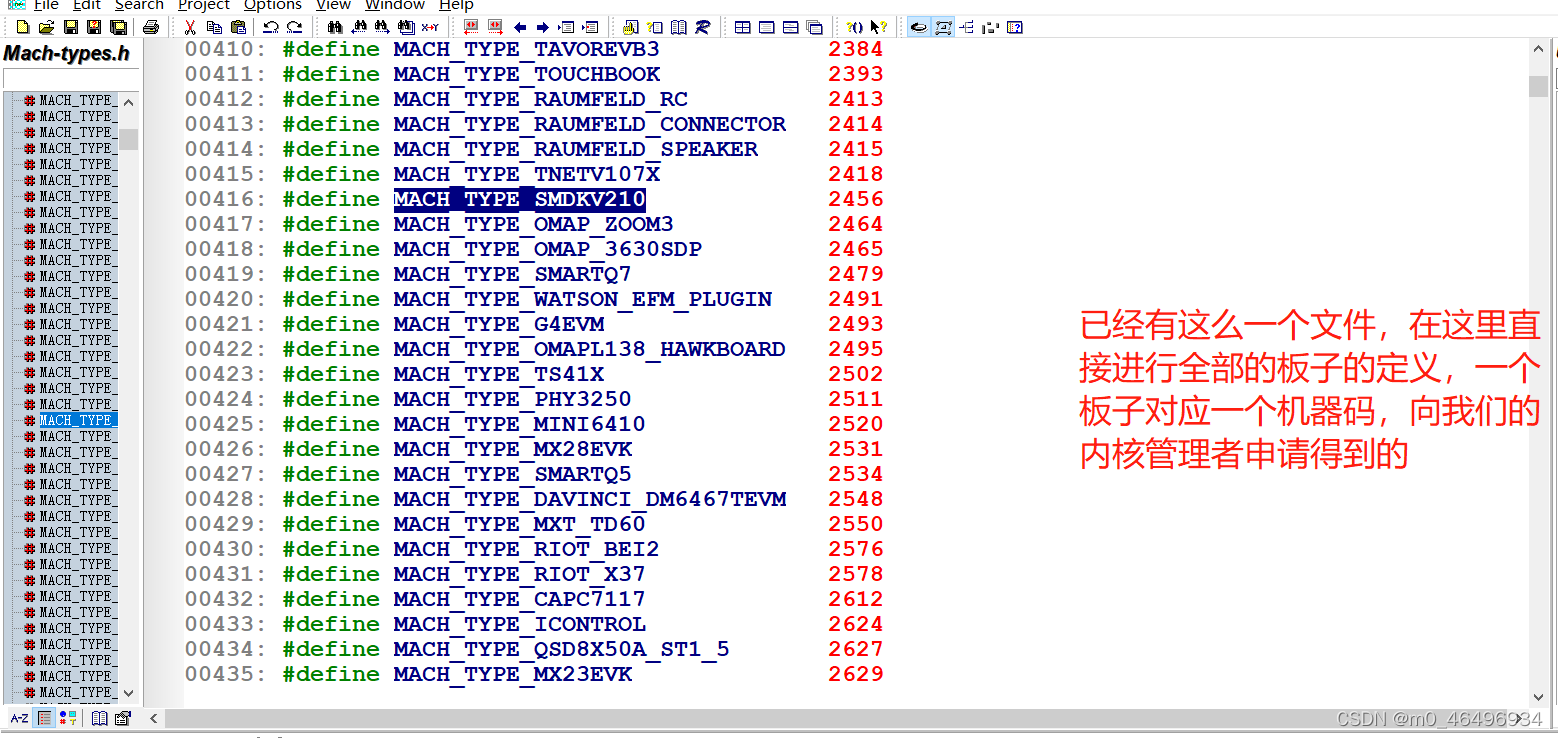
Task: Create a new file with toolbar icon
Action: click(x=22, y=27)
